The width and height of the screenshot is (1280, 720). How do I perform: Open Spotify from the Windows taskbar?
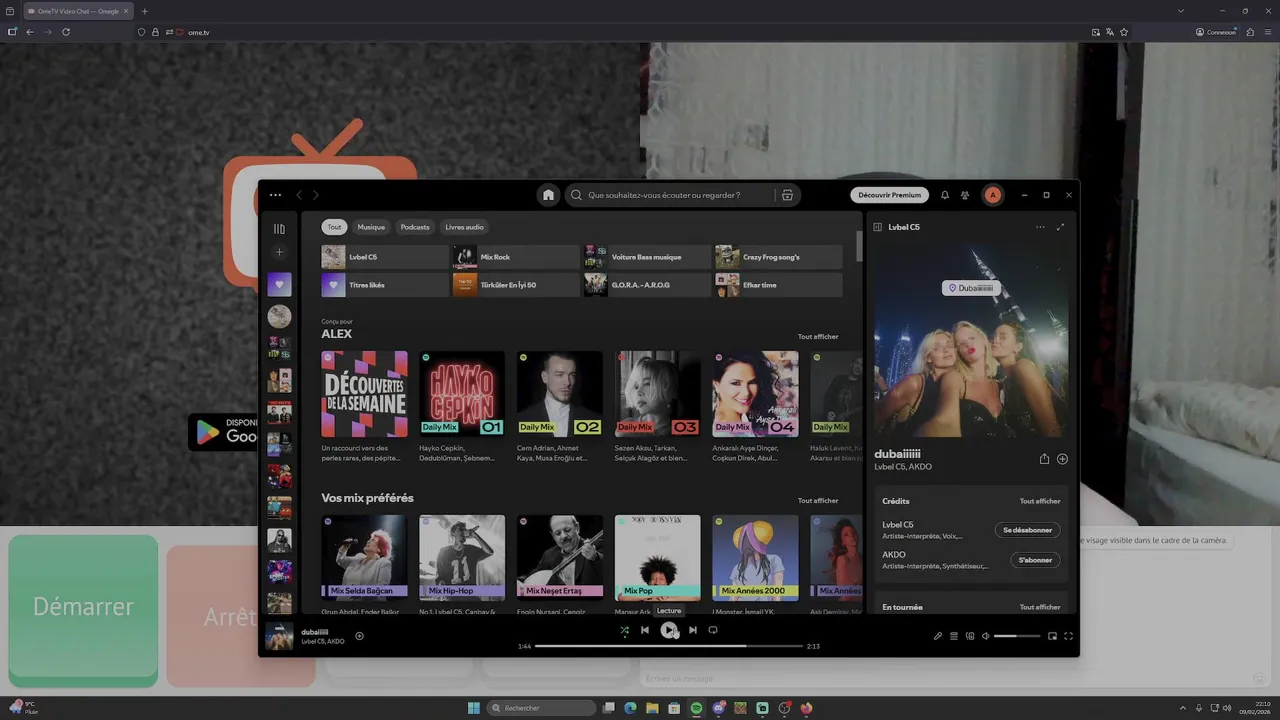[x=696, y=708]
